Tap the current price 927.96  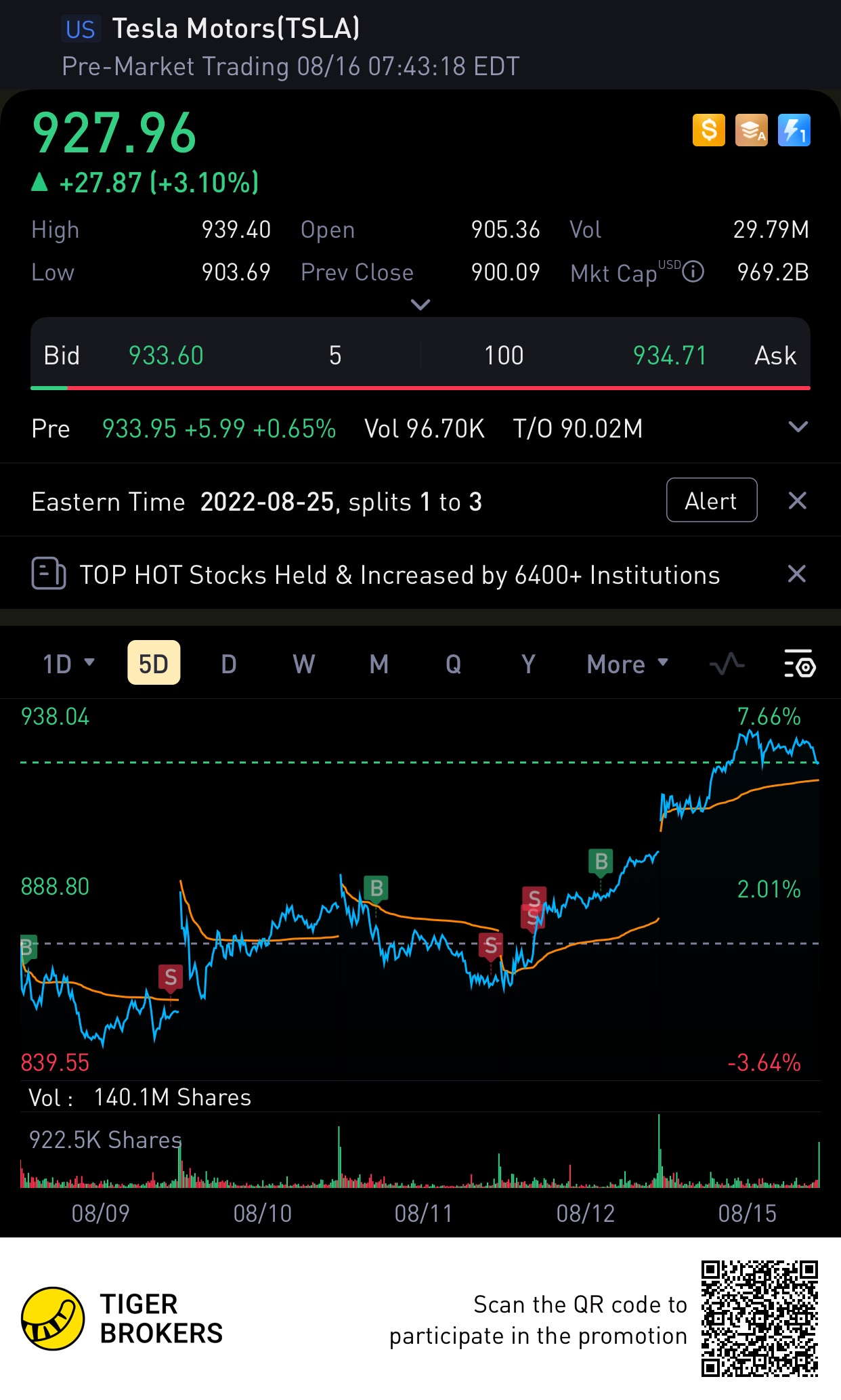click(114, 133)
